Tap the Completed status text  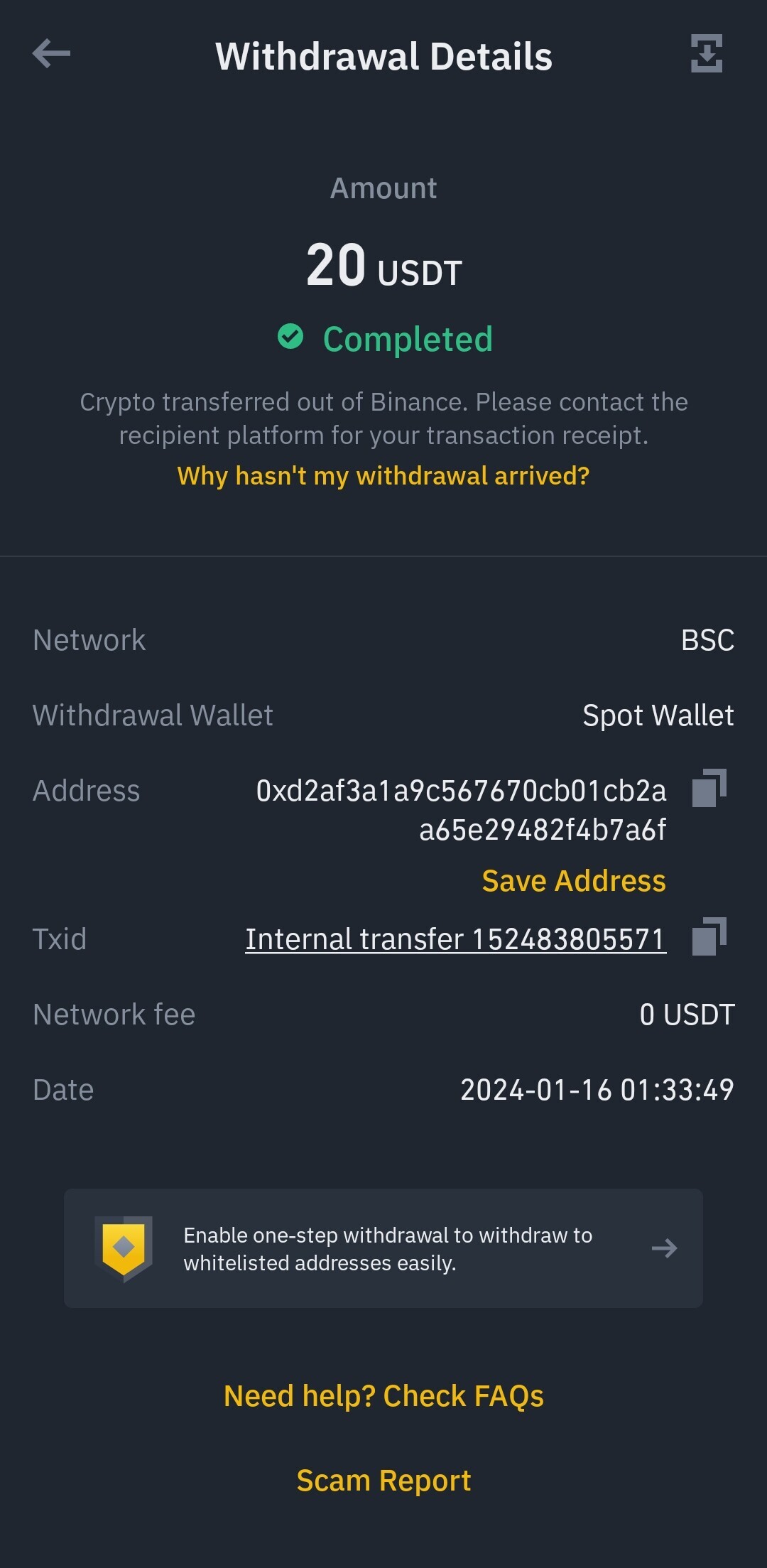(408, 339)
